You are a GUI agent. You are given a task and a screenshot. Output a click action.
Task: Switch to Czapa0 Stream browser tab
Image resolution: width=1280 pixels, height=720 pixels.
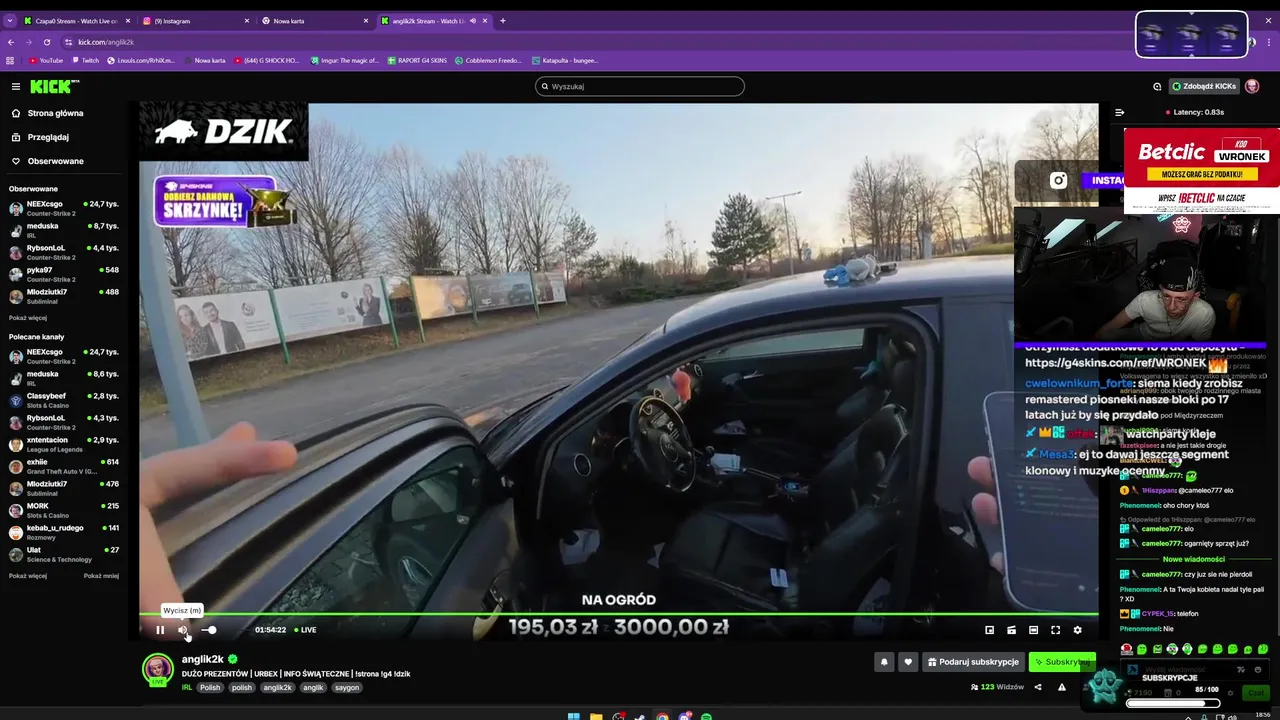tap(75, 21)
